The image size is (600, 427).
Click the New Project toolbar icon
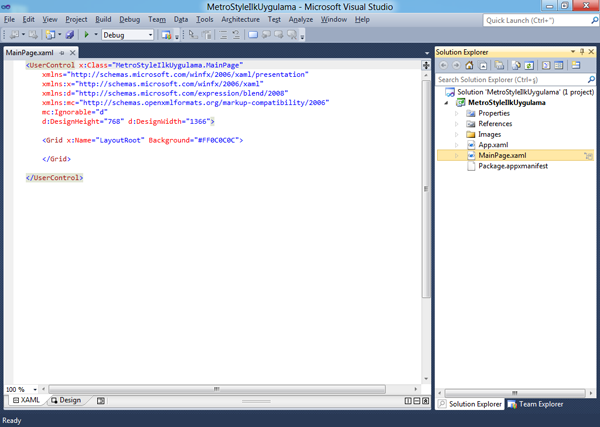[50, 35]
